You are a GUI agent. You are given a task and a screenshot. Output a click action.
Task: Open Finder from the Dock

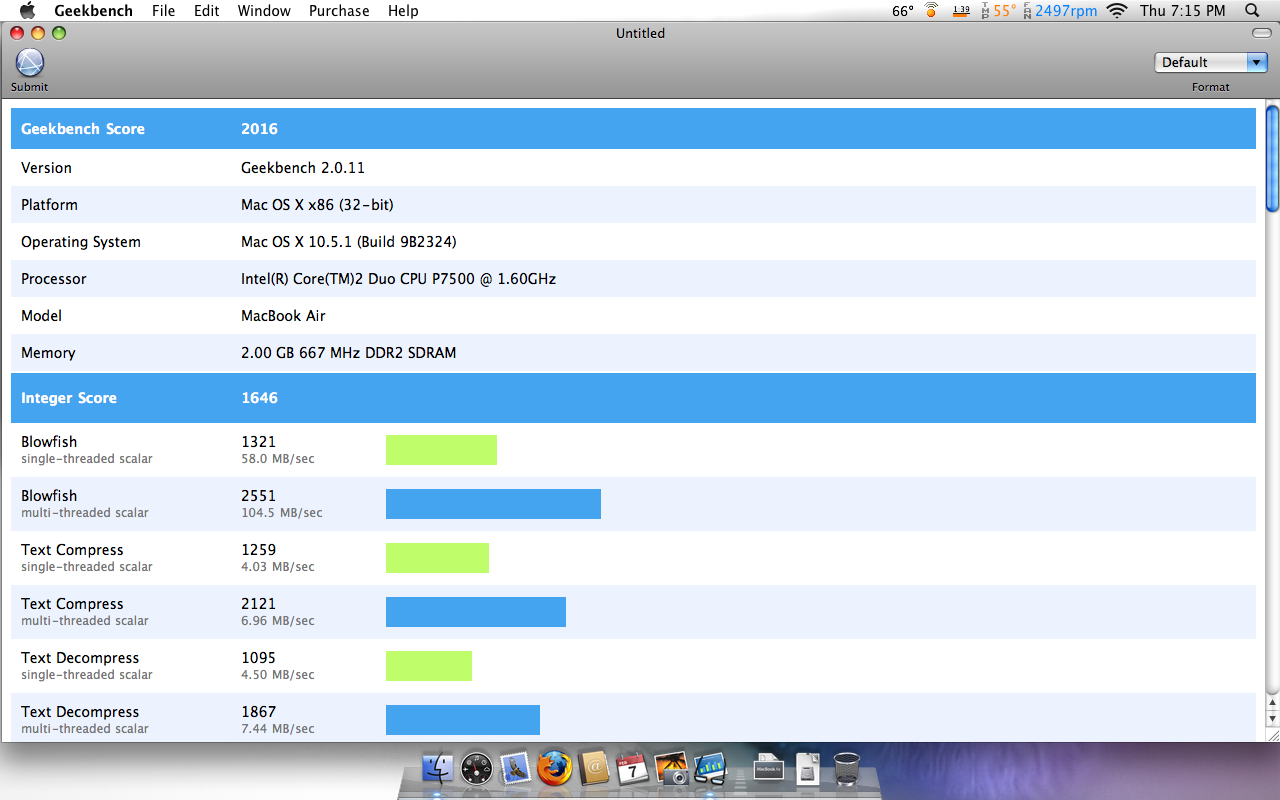(x=438, y=768)
